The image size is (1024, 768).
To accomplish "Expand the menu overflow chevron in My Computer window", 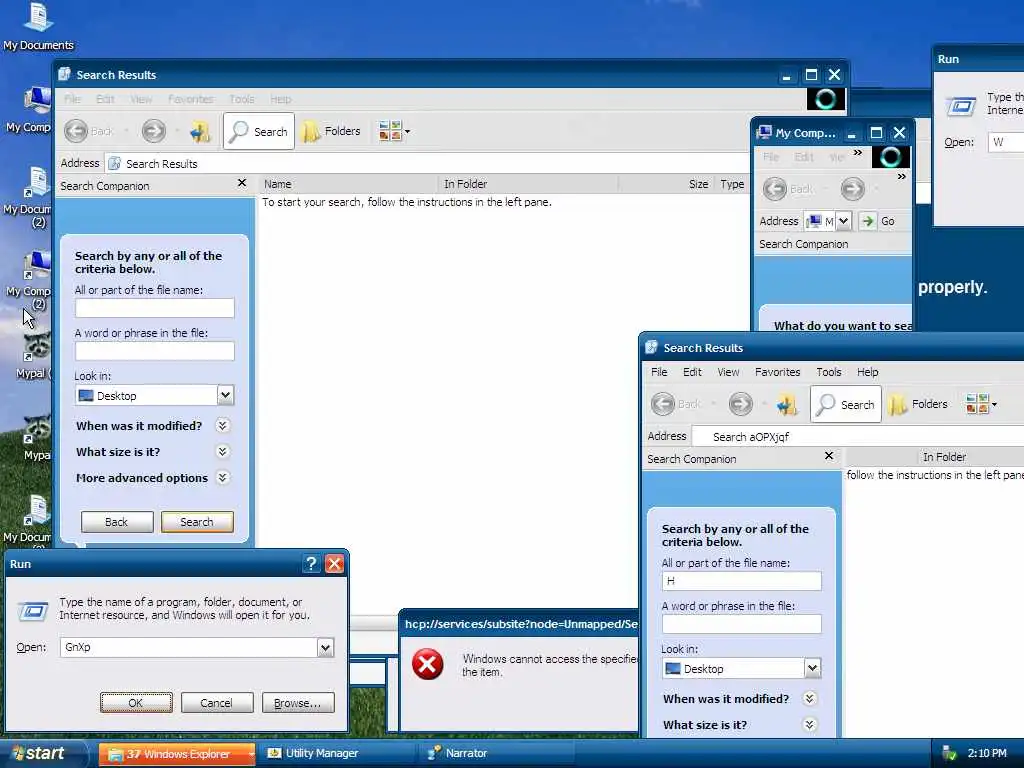I will [x=857, y=153].
